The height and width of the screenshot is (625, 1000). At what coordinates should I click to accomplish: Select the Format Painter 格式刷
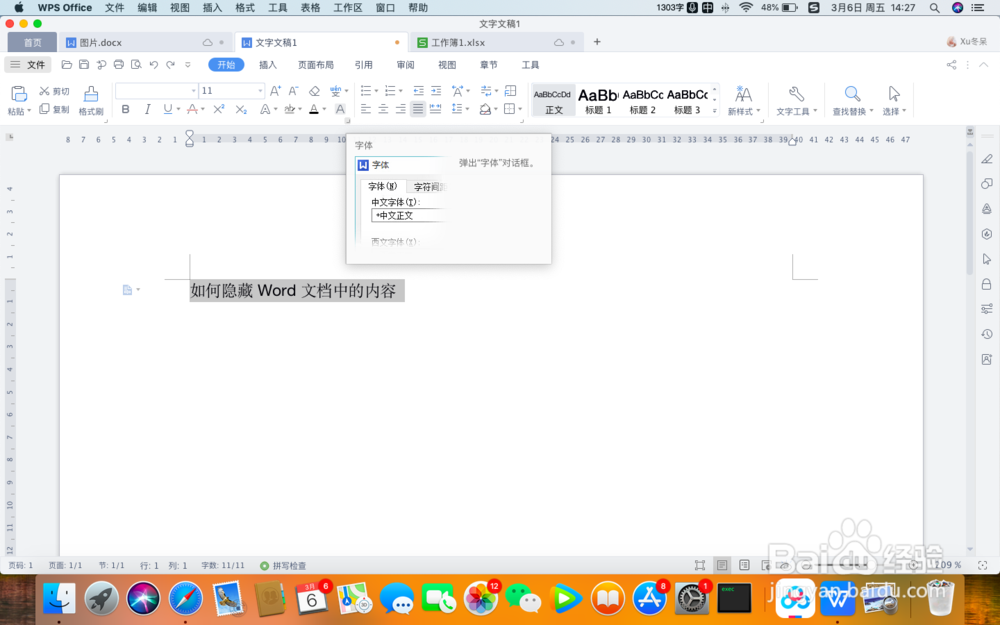(x=91, y=101)
